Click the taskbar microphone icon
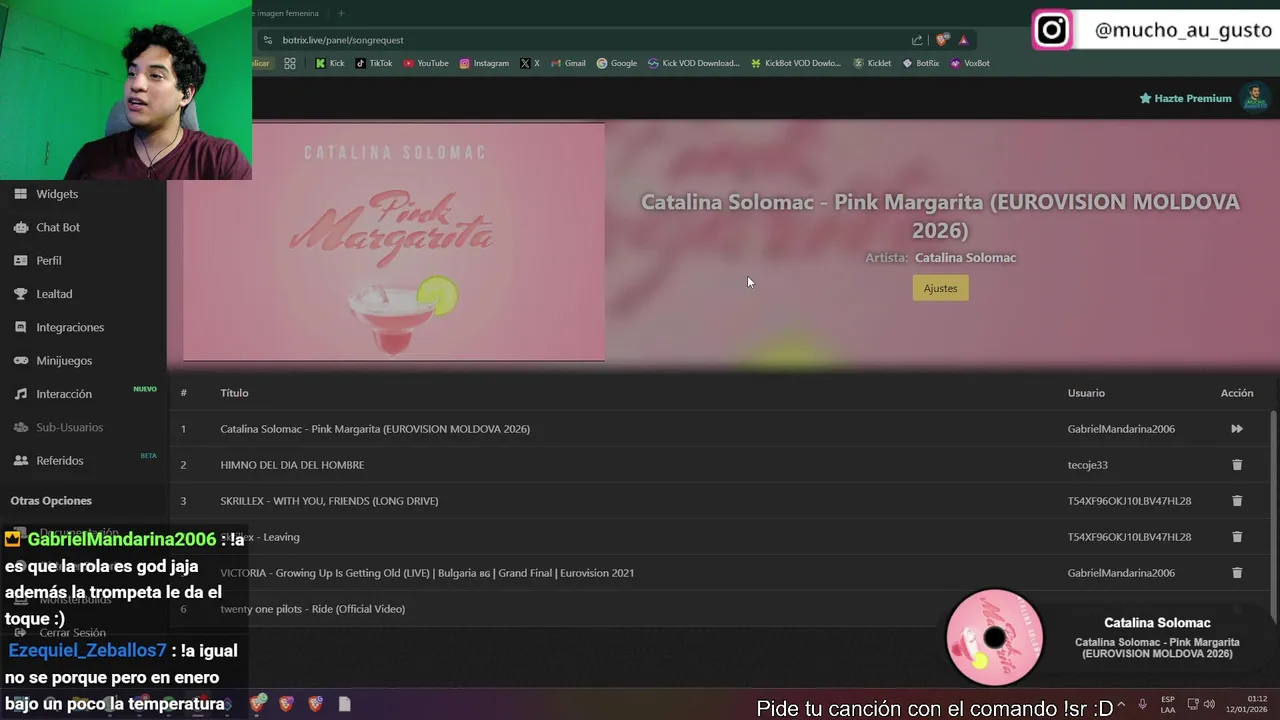 [x=1143, y=704]
